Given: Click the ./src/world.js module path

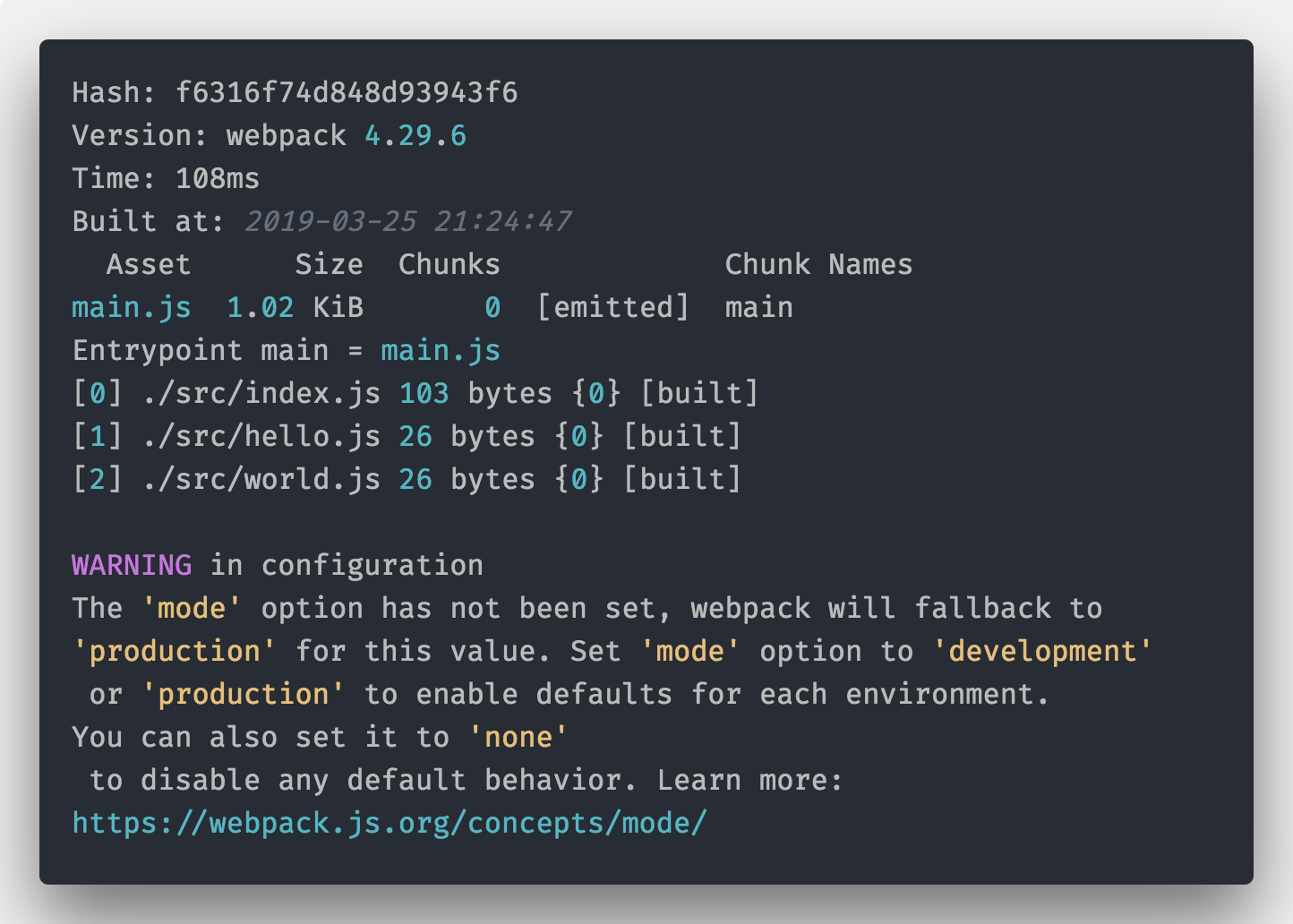Looking at the screenshot, I should 261,479.
